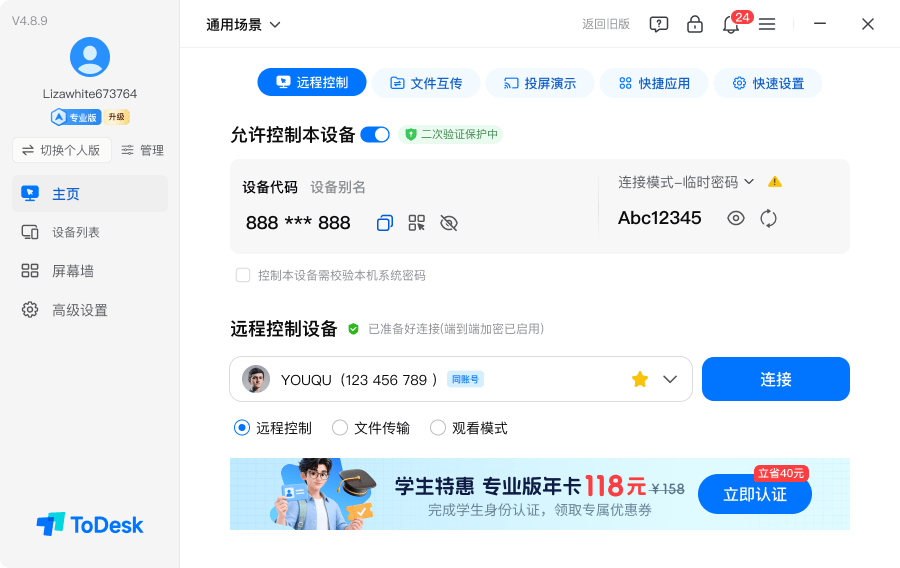900x568 pixels.
Task: Toggle 允许控制本设备 switch
Action: 375,135
